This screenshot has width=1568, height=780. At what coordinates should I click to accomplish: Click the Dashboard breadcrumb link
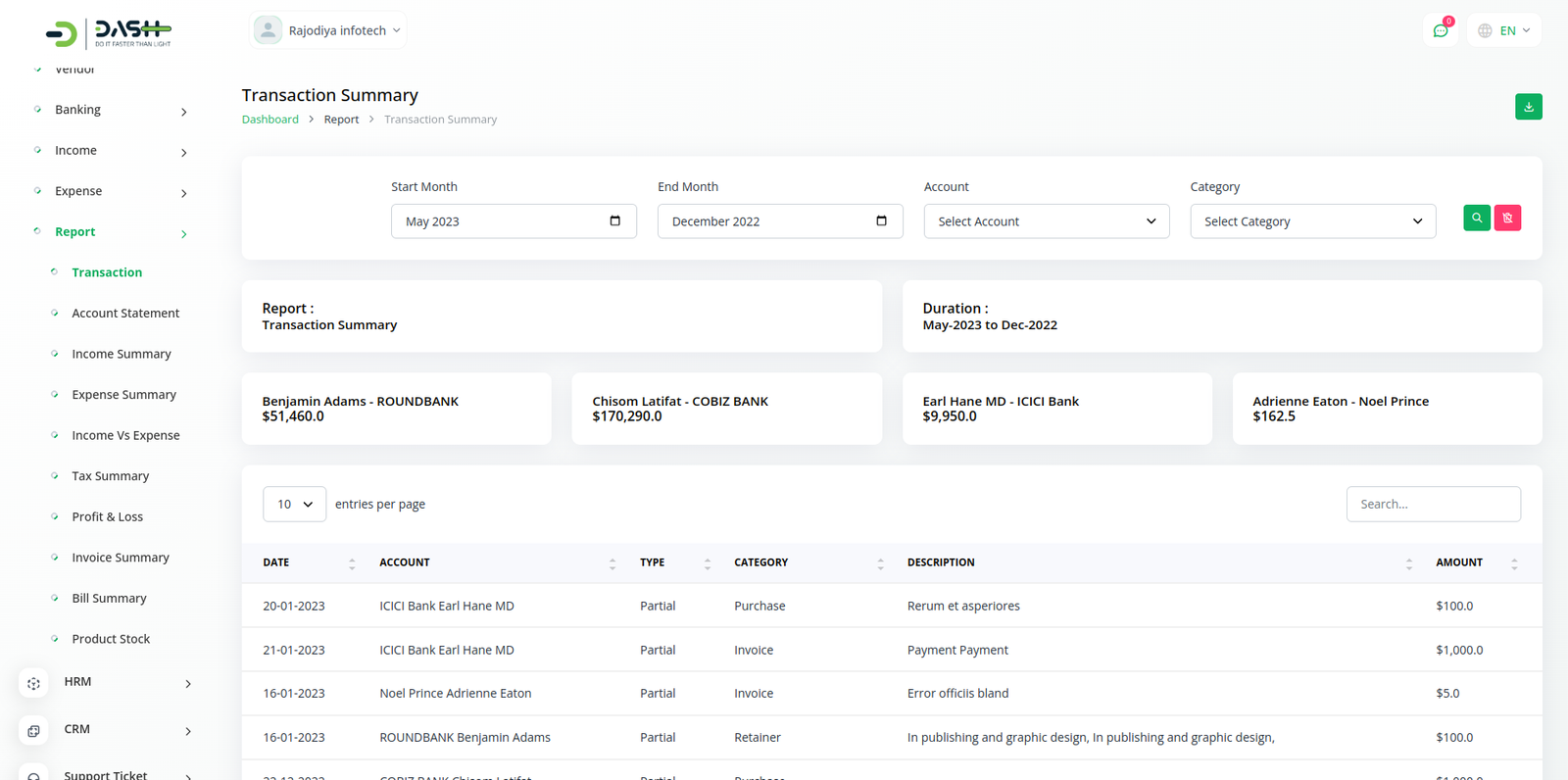[270, 120]
